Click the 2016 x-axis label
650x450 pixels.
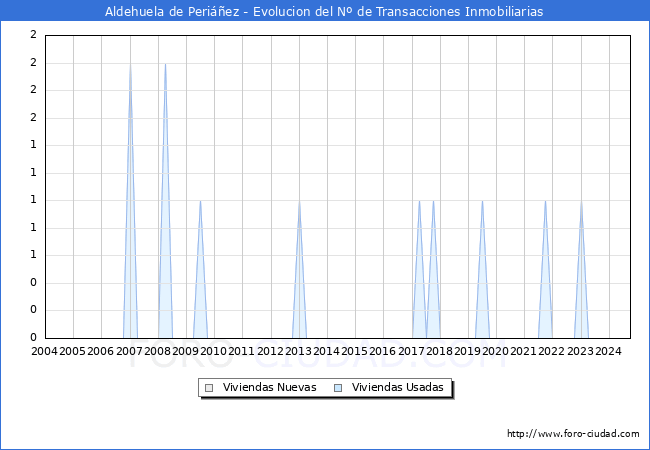(x=382, y=351)
